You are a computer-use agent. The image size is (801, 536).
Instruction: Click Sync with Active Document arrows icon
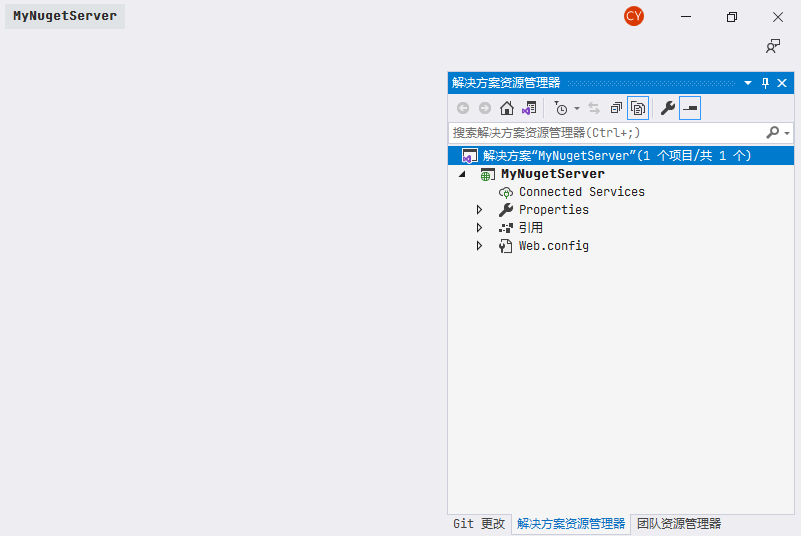[x=594, y=108]
